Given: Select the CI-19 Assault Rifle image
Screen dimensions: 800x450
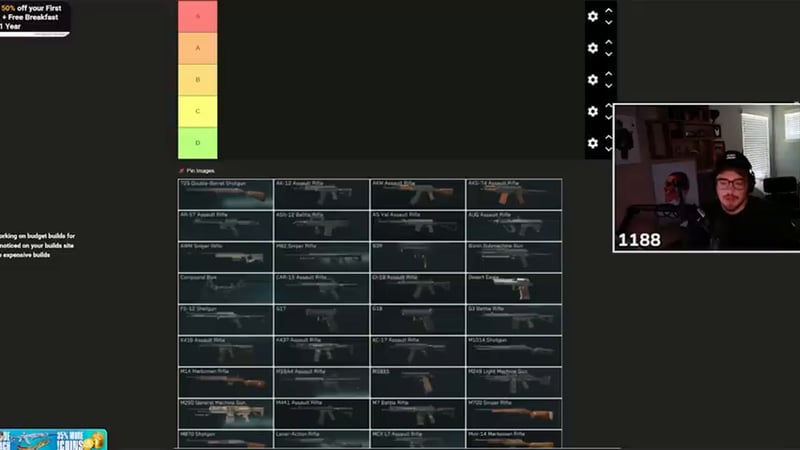Looking at the screenshot, I should [x=417, y=288].
